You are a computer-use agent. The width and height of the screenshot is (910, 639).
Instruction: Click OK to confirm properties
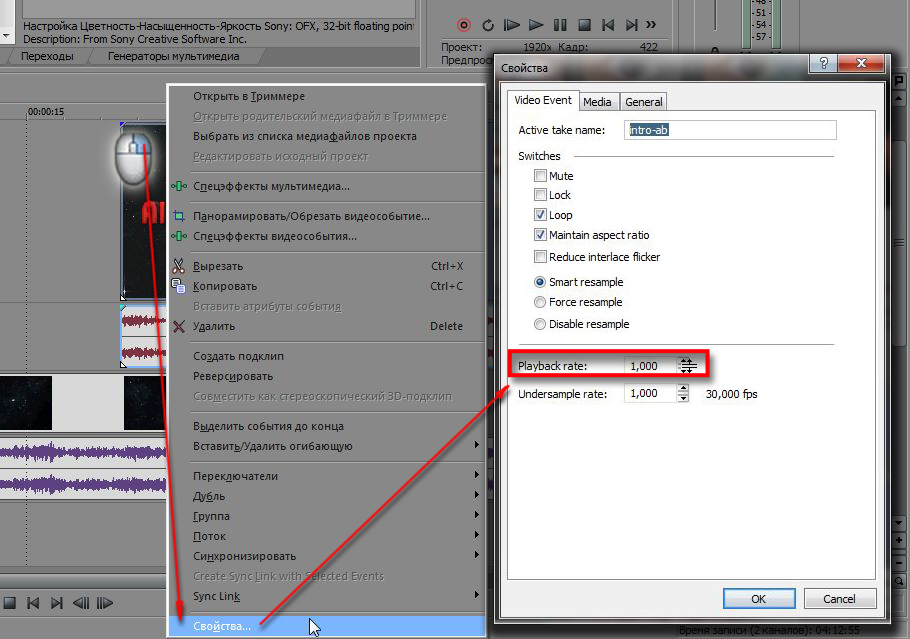click(x=759, y=598)
